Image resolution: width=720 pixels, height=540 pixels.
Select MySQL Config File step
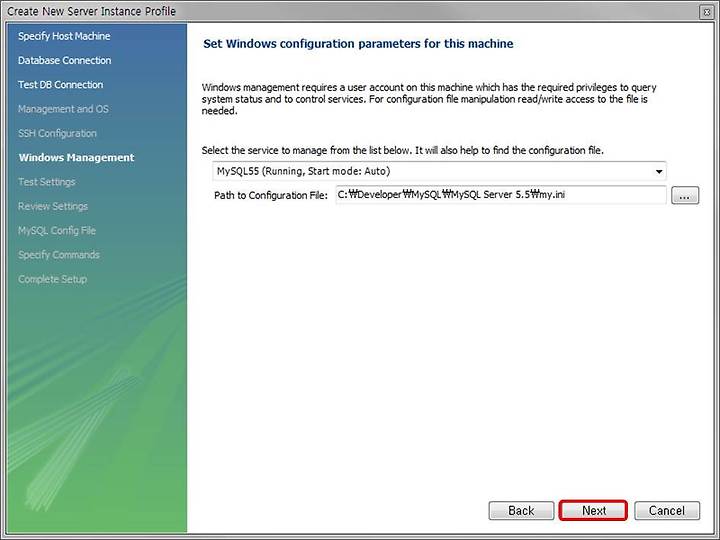(x=57, y=231)
